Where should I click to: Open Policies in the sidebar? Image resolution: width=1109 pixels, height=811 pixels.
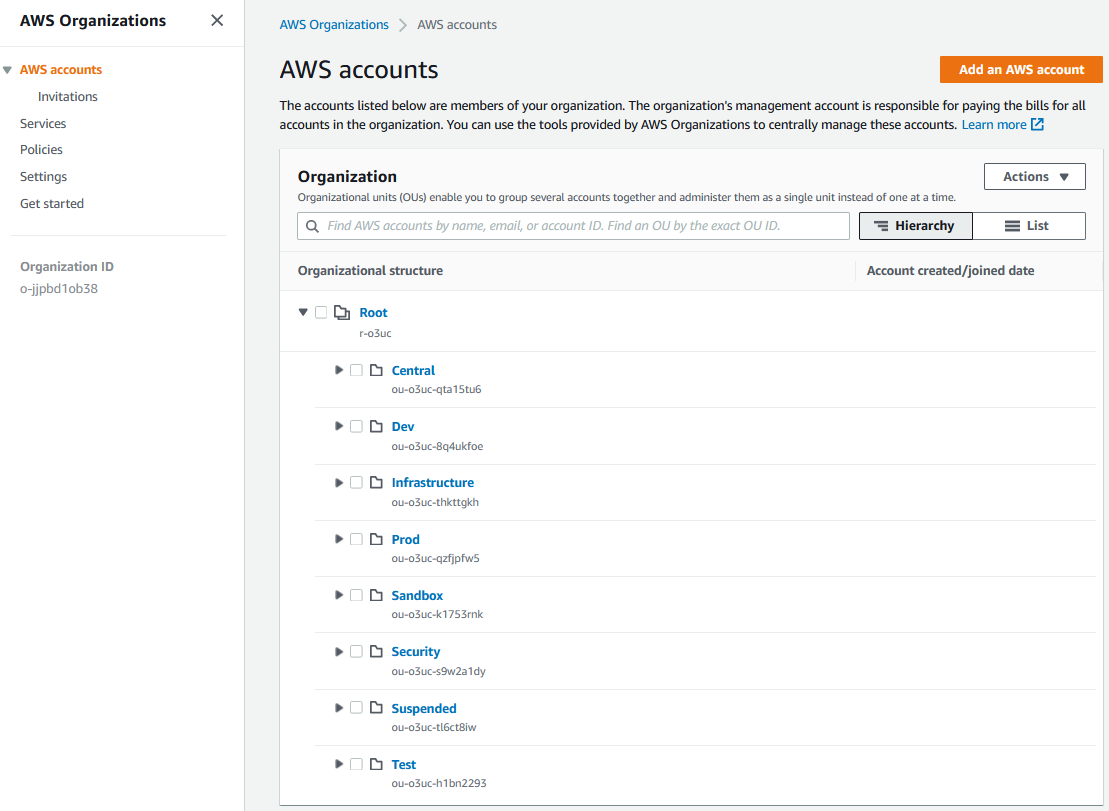tap(41, 150)
